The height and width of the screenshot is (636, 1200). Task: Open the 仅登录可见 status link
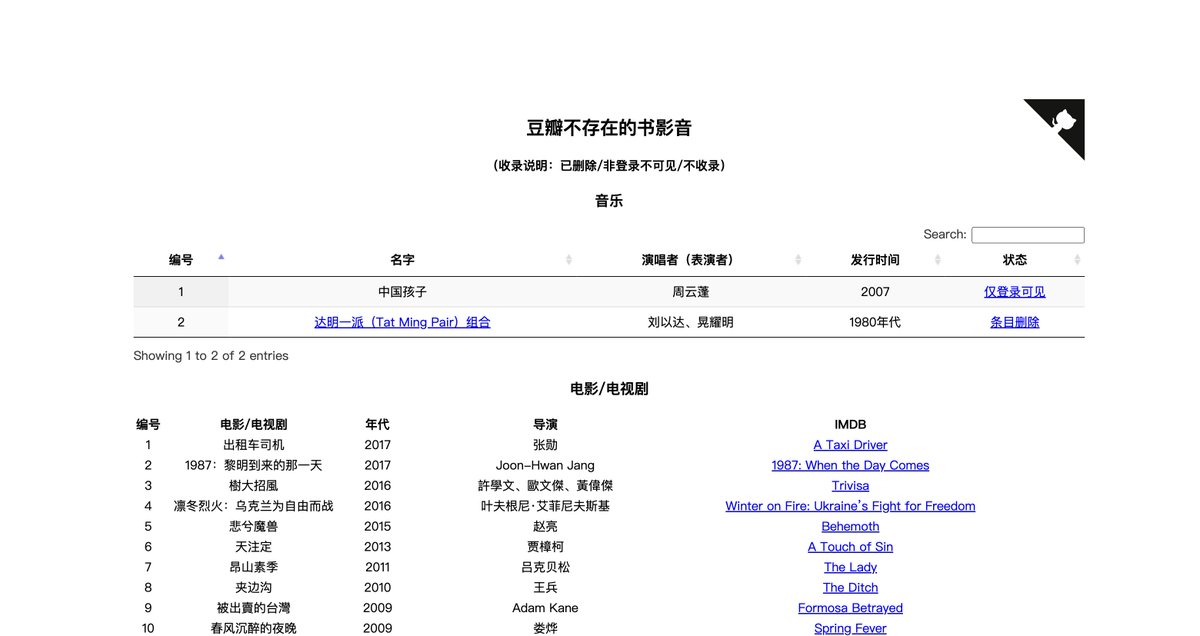(x=1015, y=292)
